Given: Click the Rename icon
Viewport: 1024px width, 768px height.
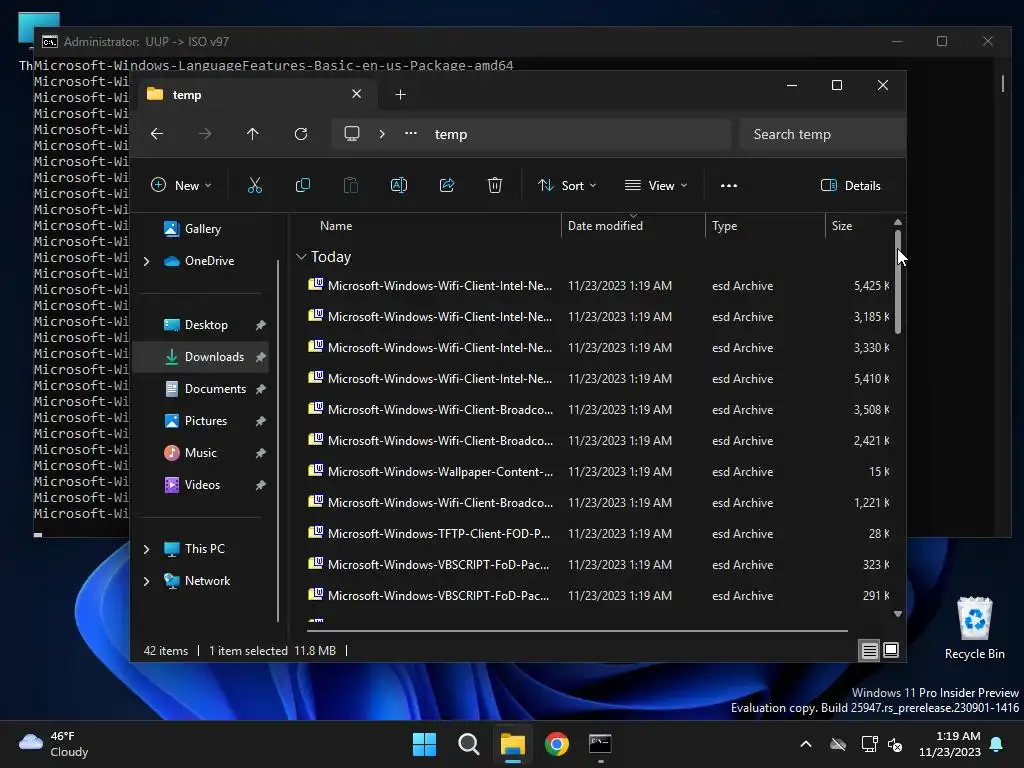Looking at the screenshot, I should coord(398,185).
